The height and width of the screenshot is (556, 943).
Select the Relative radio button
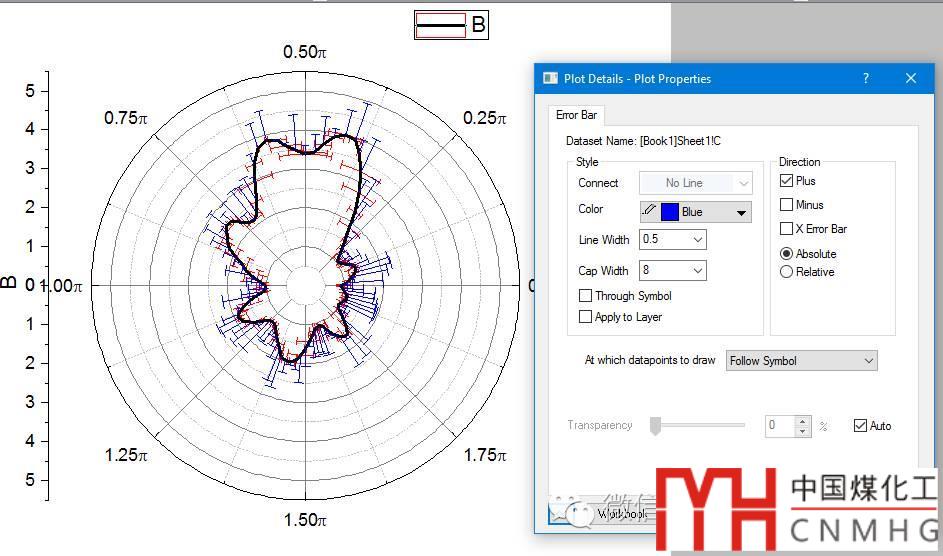pos(786,272)
